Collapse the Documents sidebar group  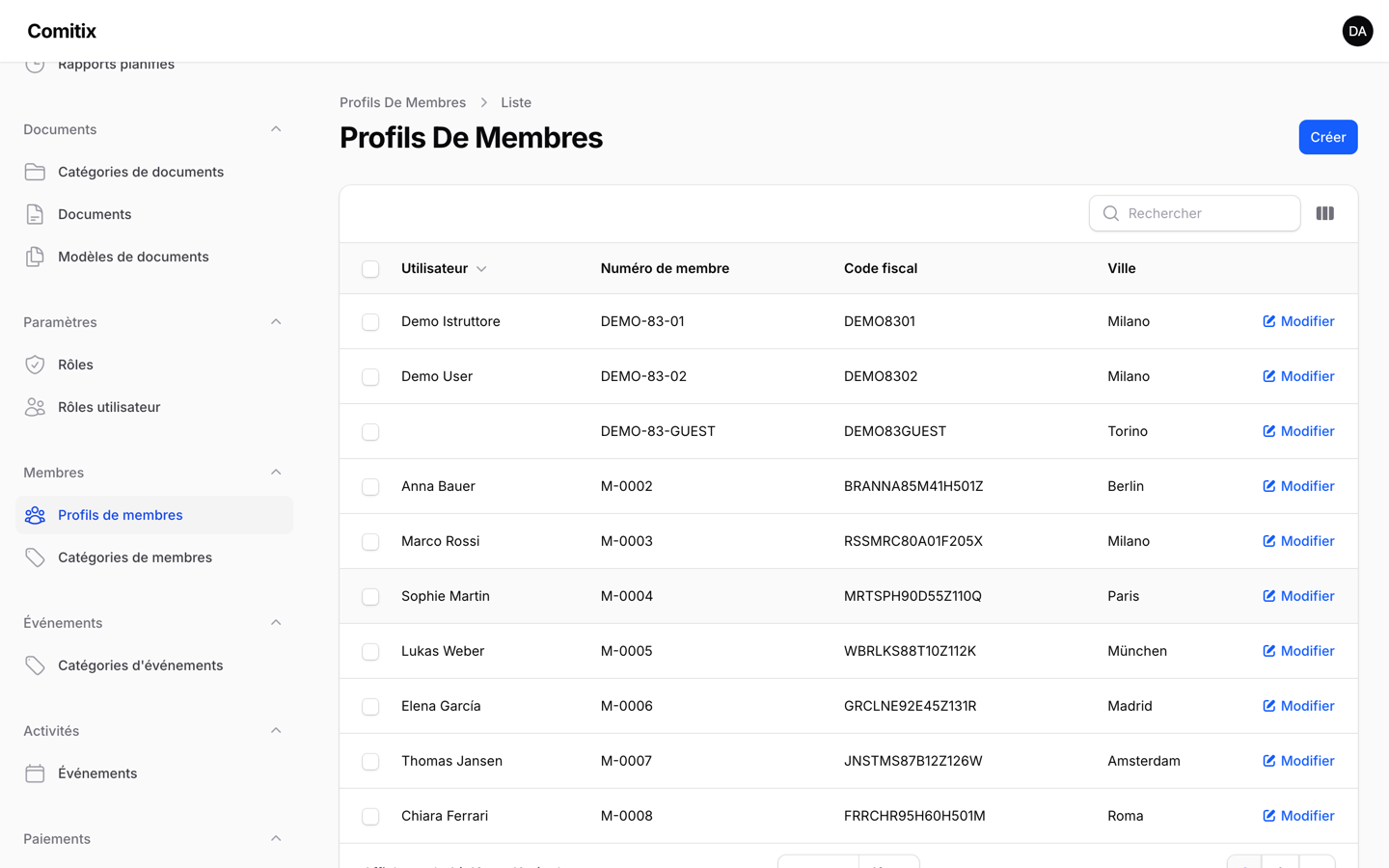pos(276,129)
